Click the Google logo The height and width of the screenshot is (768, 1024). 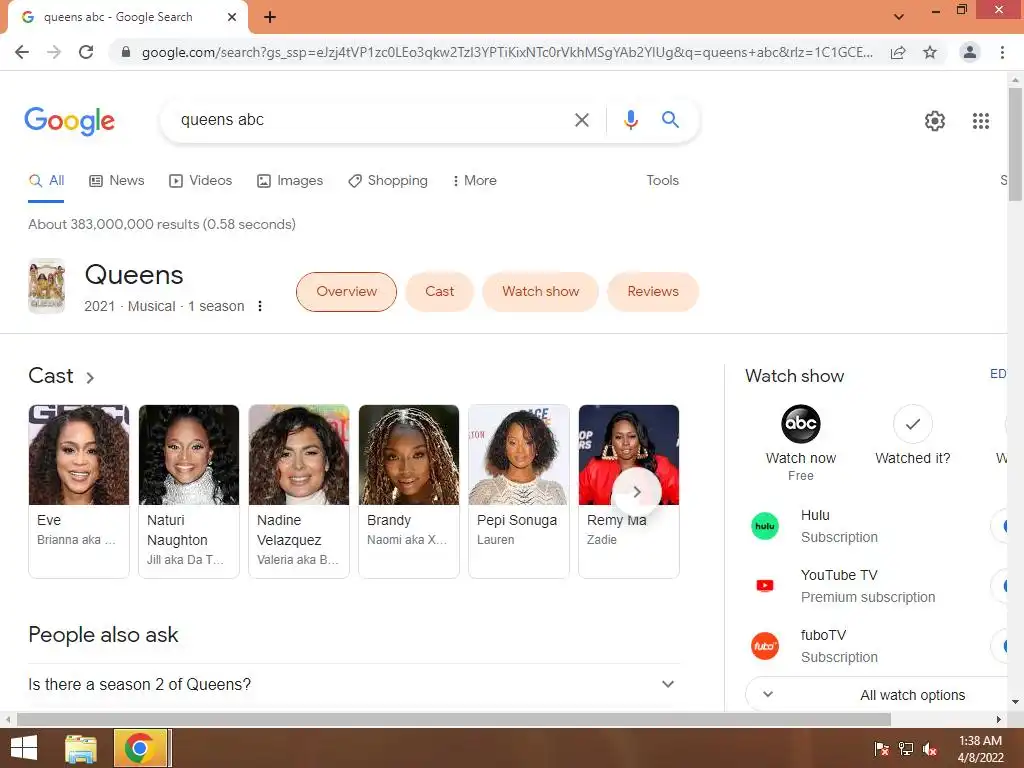pyautogui.click(x=69, y=121)
